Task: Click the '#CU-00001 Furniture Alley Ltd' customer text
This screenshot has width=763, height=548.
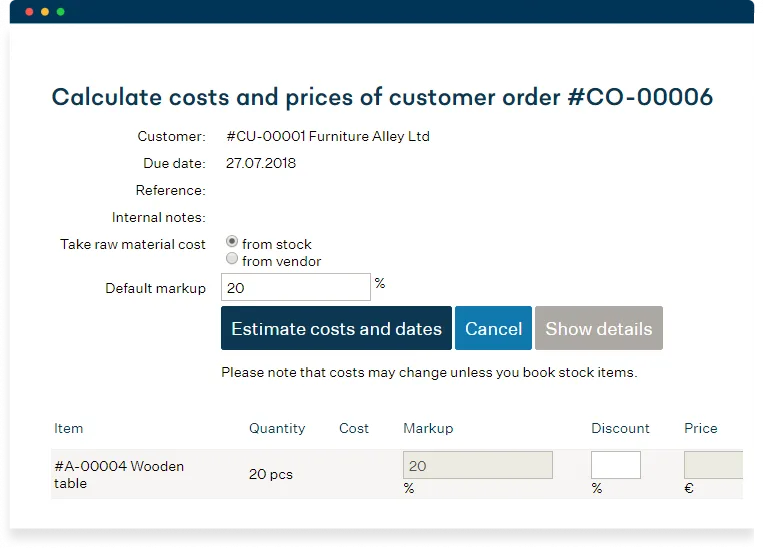Action: [x=328, y=136]
